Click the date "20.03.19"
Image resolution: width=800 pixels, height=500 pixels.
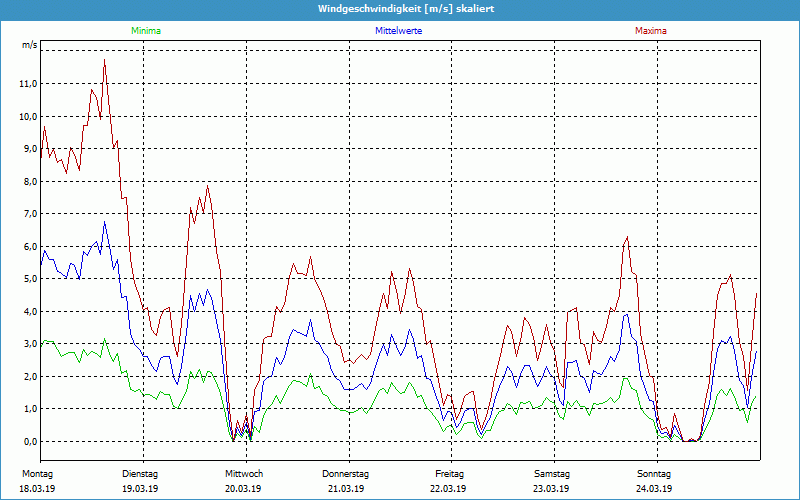tap(243, 489)
